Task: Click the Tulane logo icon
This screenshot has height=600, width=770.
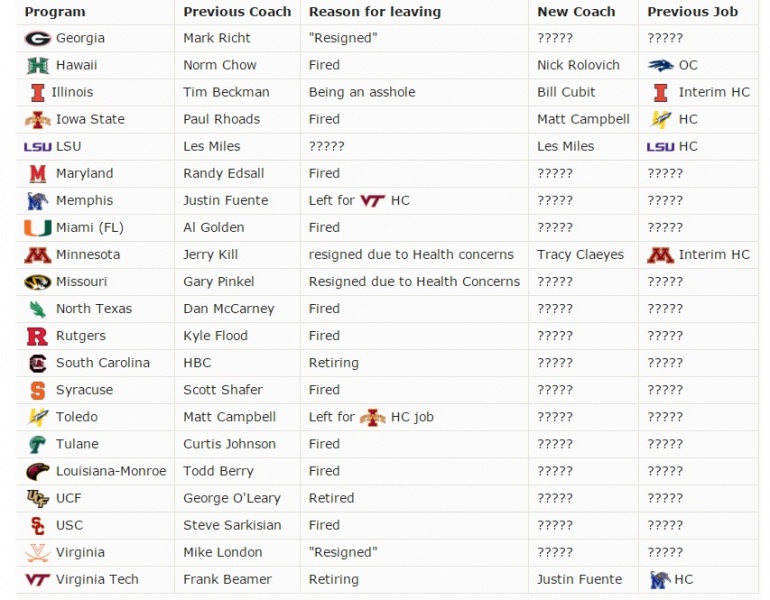Action: (38, 444)
